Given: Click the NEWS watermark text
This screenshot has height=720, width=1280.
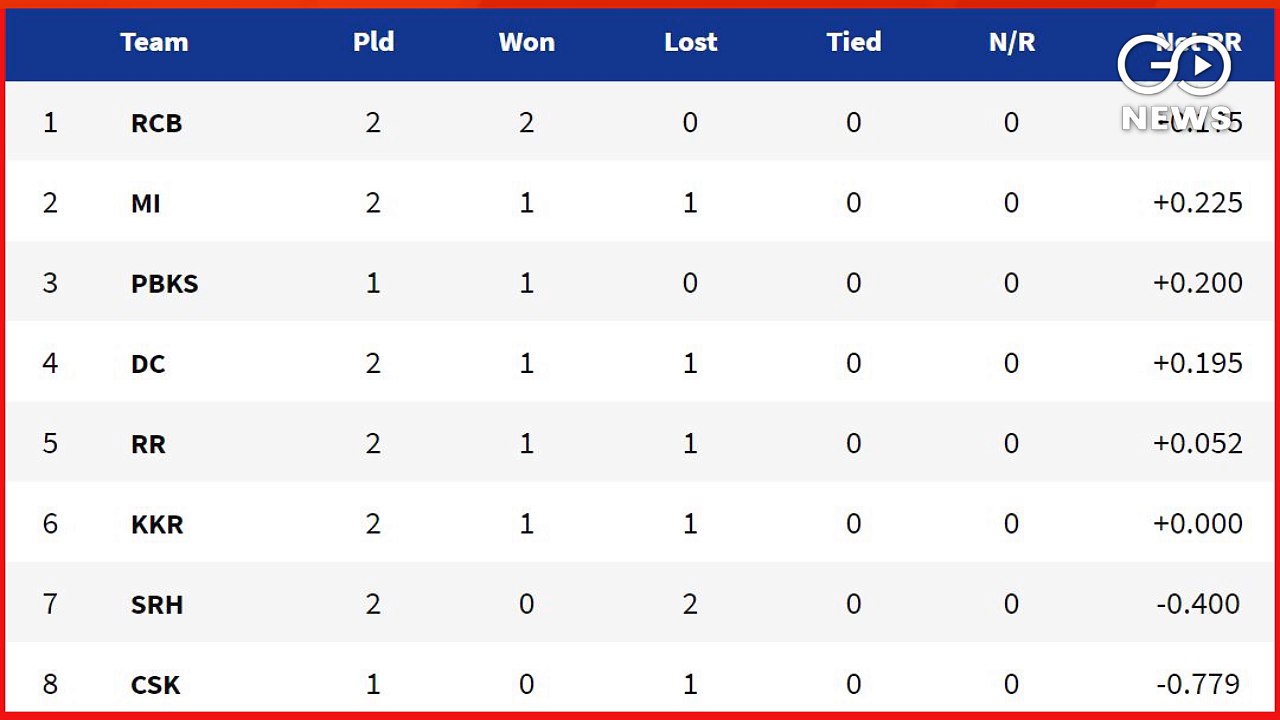Looking at the screenshot, I should (x=1176, y=118).
